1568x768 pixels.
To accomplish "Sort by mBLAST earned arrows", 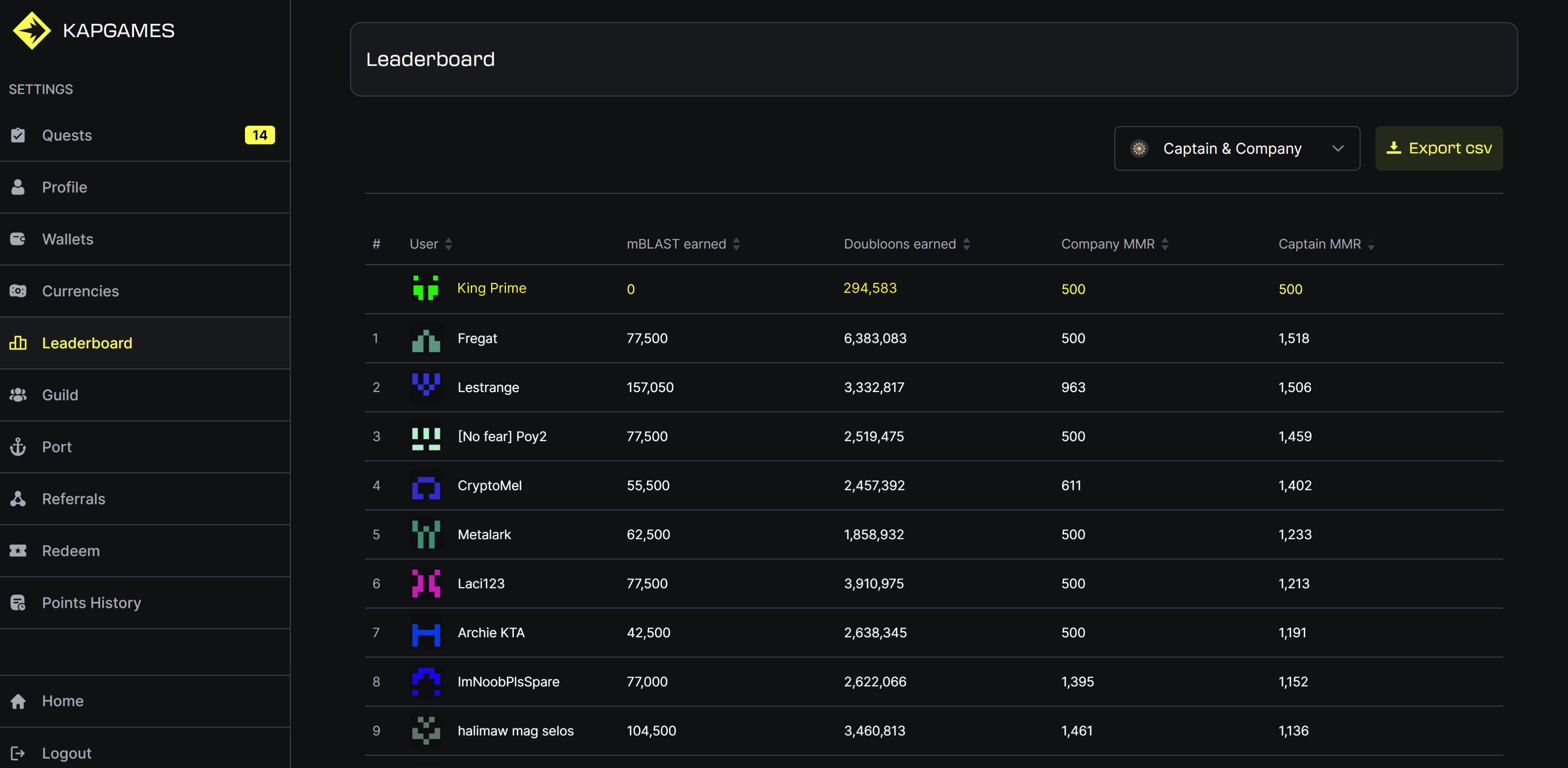I will tap(736, 244).
